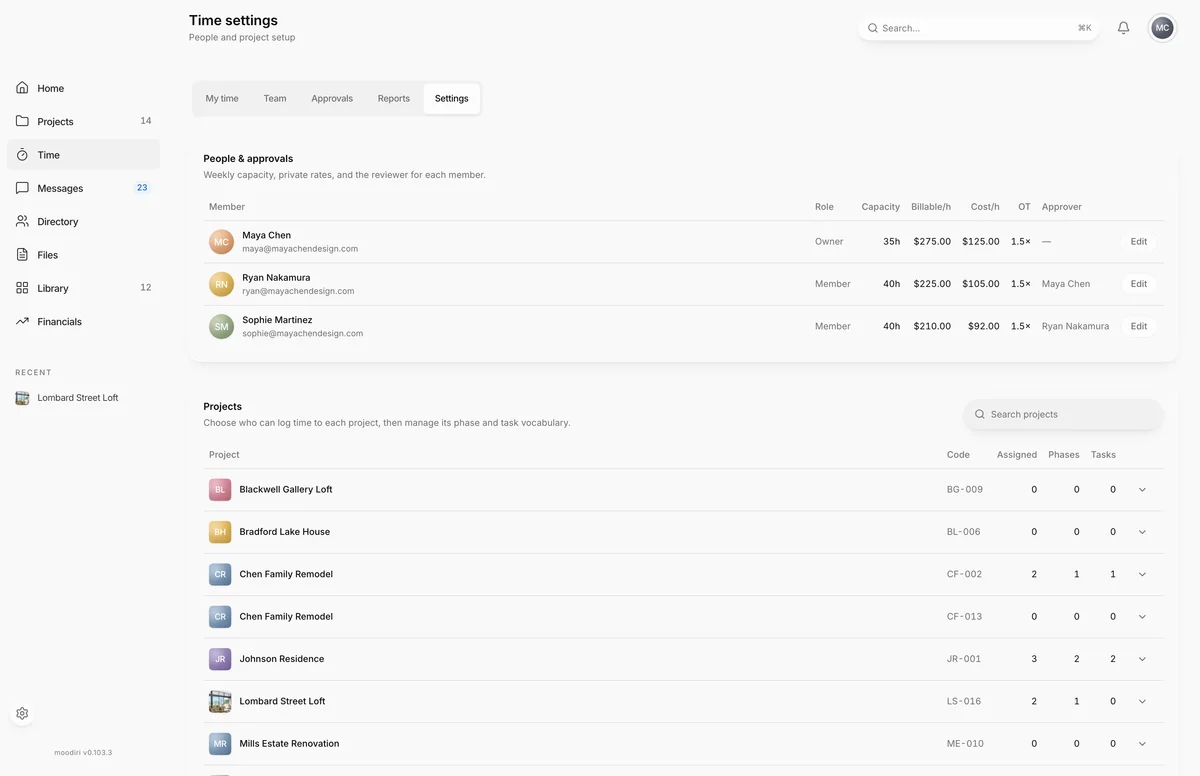Click the CR badge of Chen Family Remodel CF-002

point(220,574)
